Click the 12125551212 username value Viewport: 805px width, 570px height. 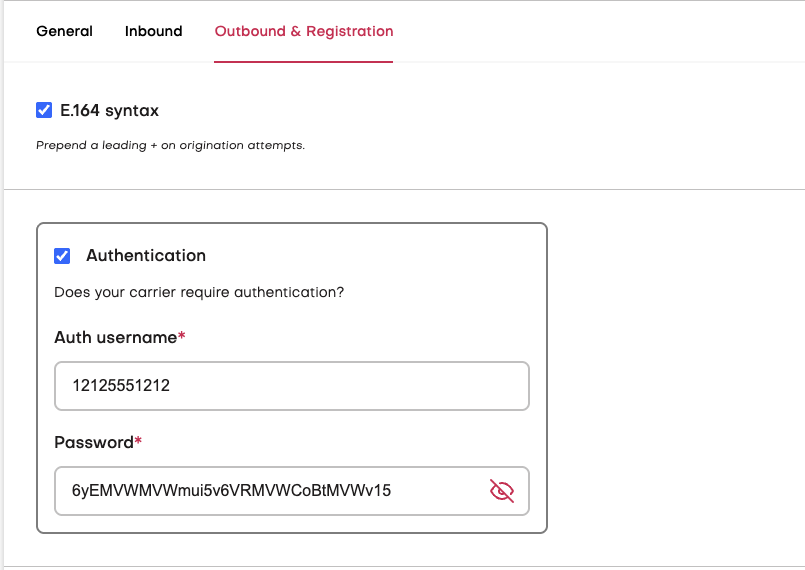(121, 385)
